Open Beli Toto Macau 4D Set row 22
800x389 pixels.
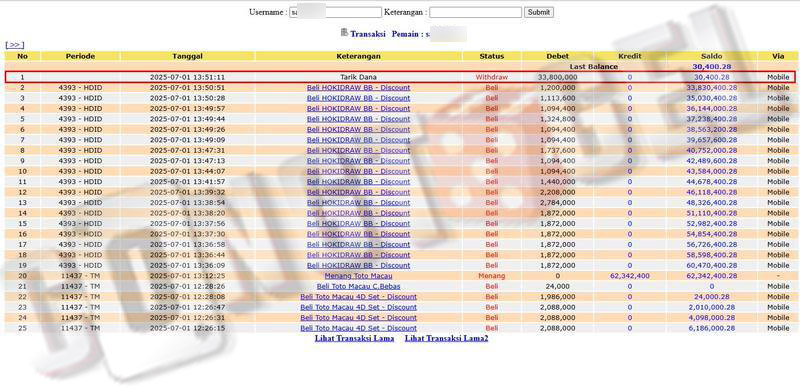tap(359, 297)
